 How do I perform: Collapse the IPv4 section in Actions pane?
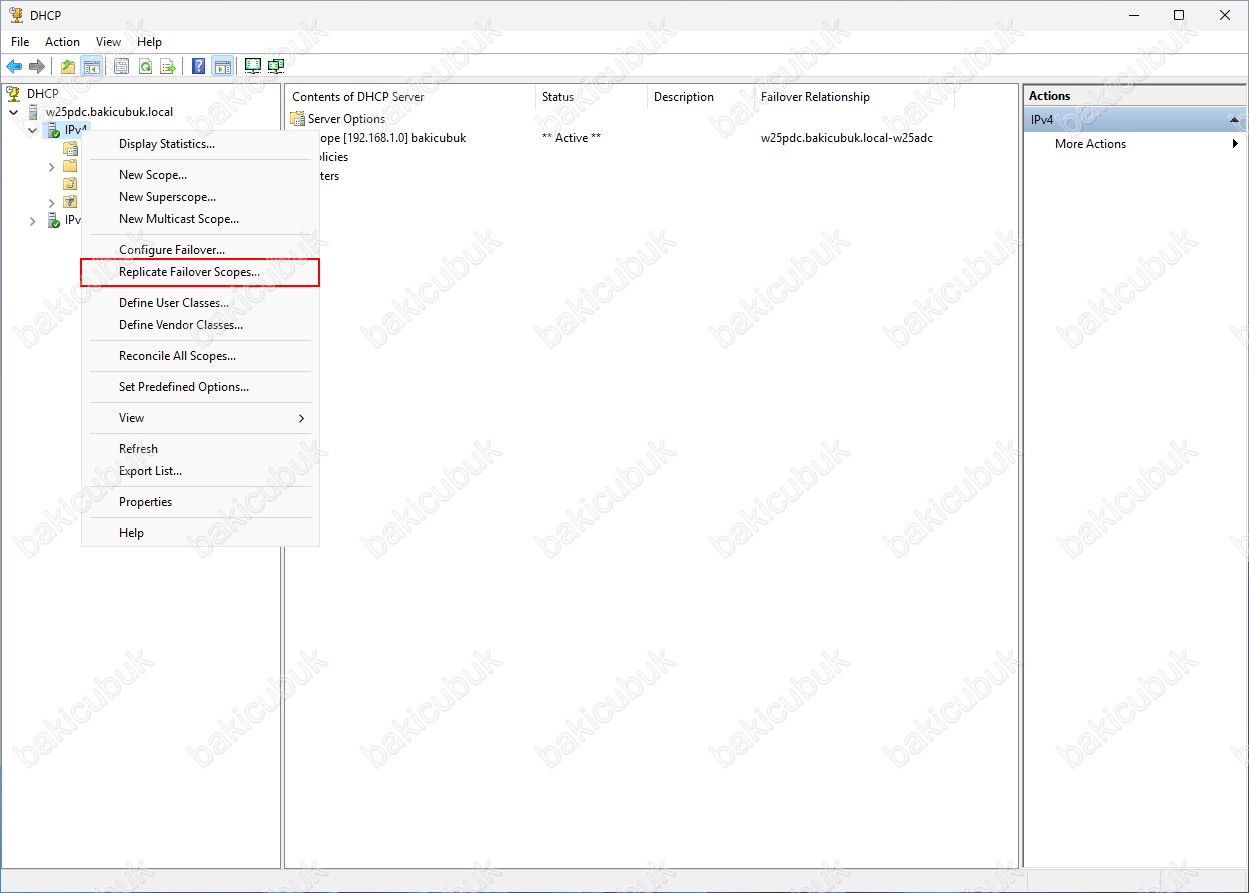(1234, 120)
